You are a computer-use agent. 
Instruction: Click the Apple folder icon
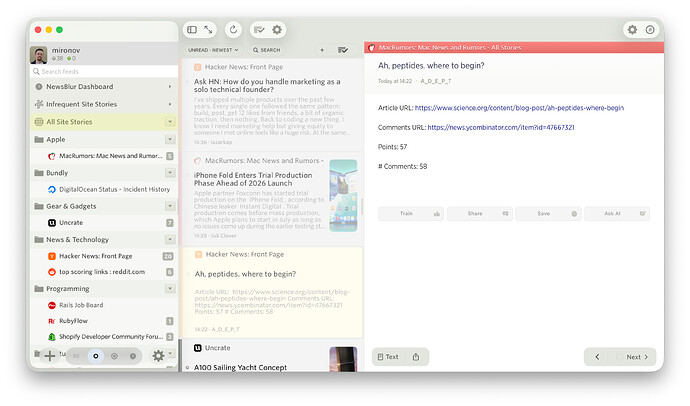39,139
